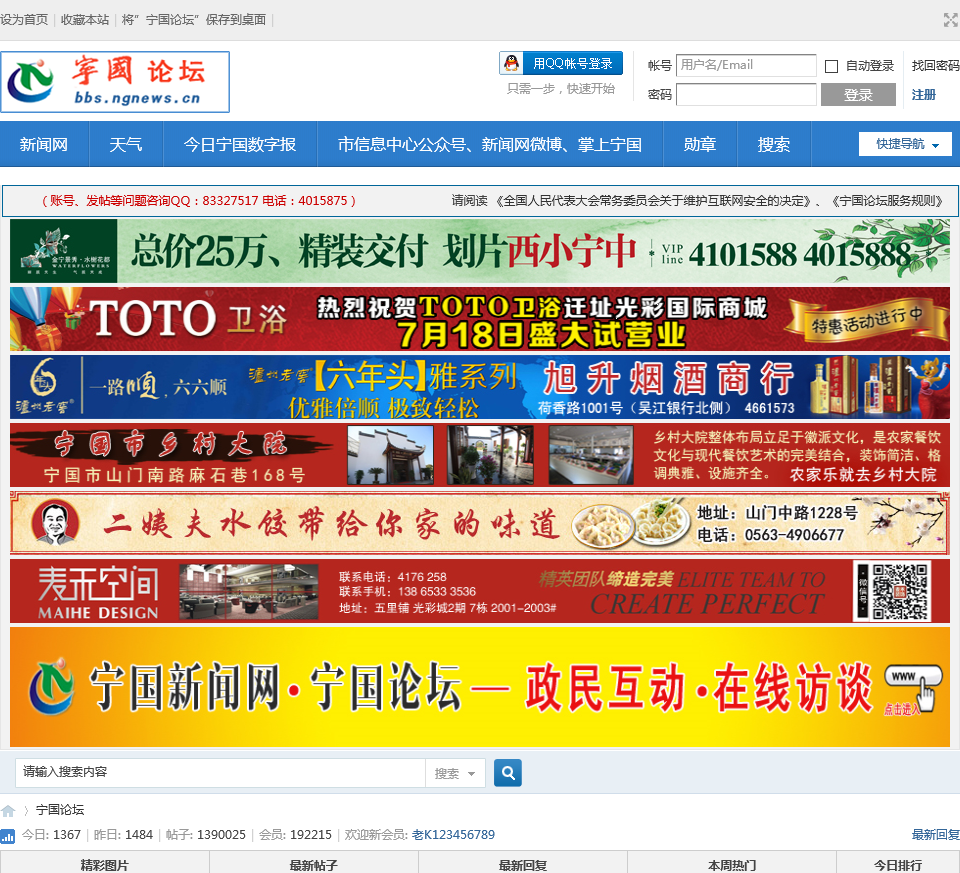This screenshot has width=960, height=873.
Task: Click the 最新回复 link at right of stats row
Action: 936,835
